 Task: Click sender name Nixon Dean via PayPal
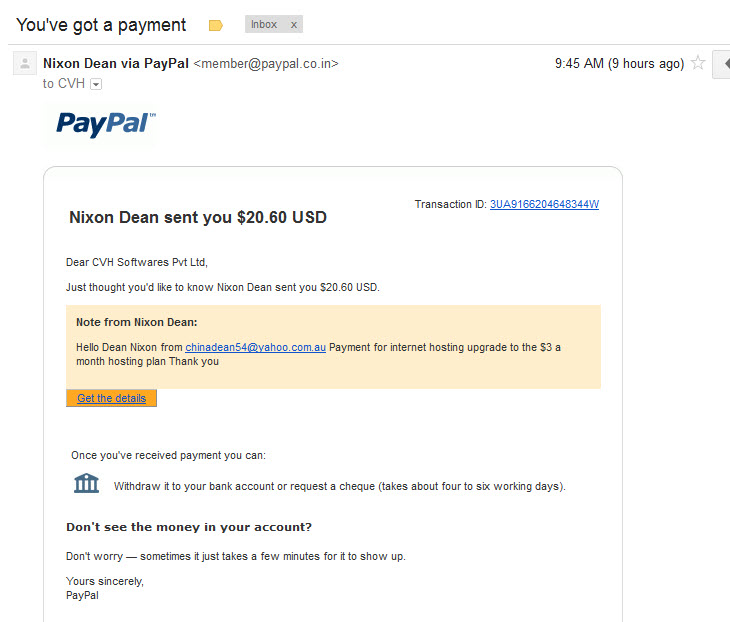pyautogui.click(x=116, y=63)
